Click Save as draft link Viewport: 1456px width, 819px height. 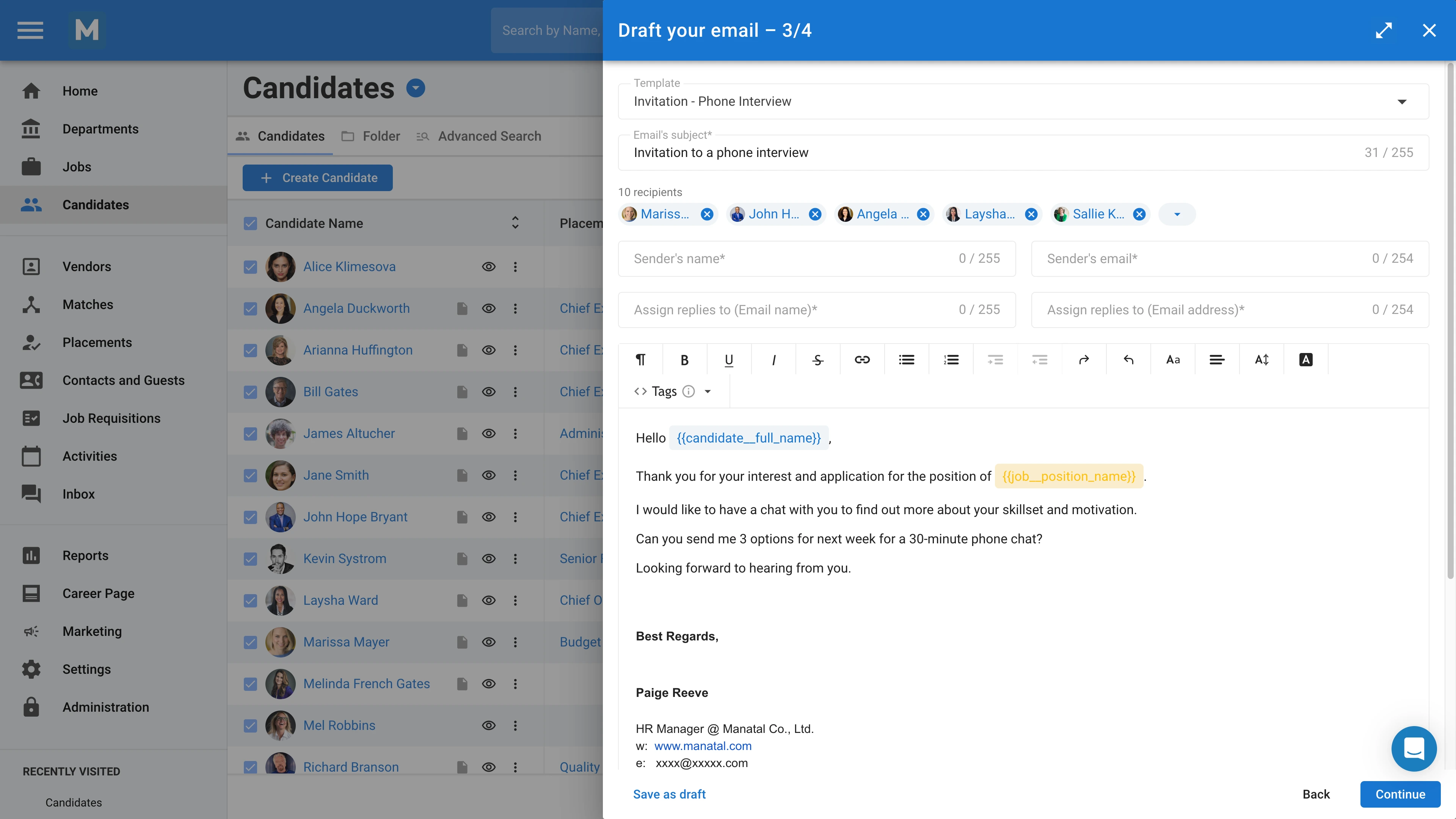669,794
